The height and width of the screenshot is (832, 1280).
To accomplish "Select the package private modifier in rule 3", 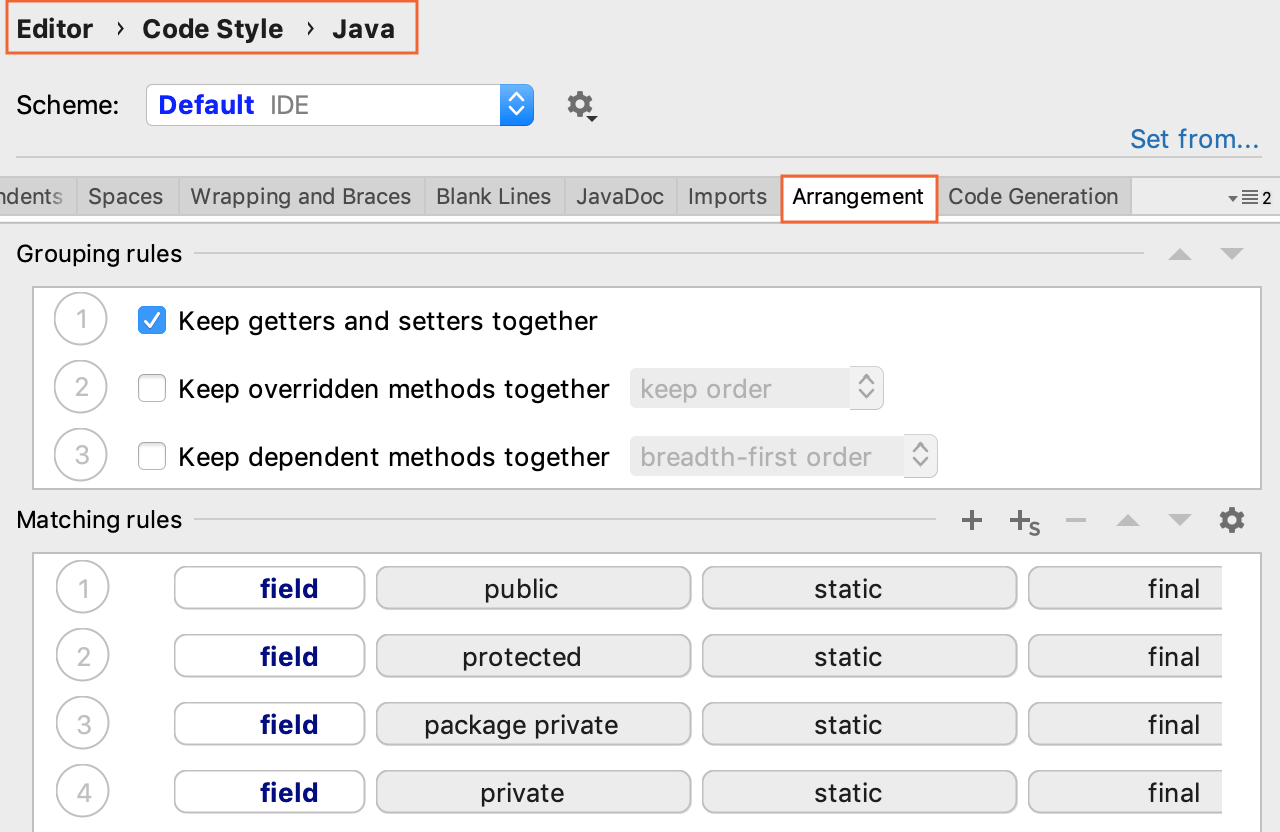I will click(x=534, y=724).
